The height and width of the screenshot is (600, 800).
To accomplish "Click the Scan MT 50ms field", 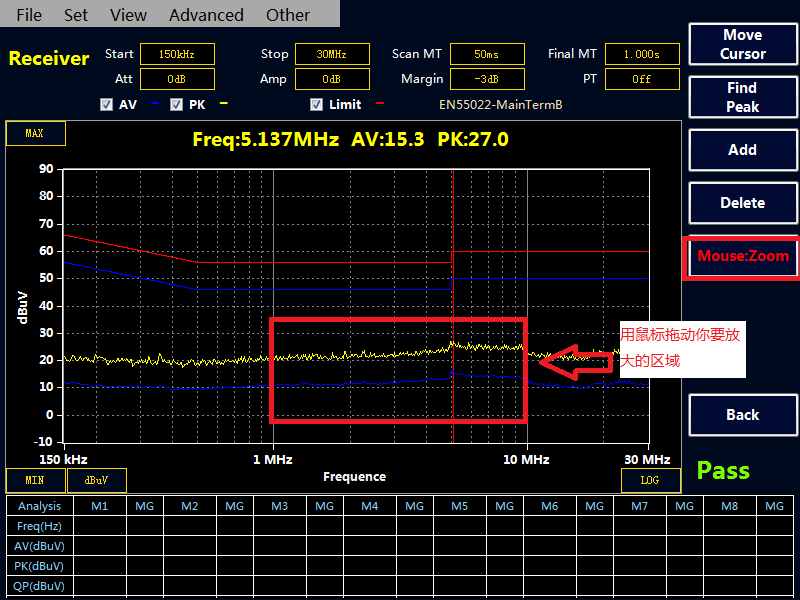I will (487, 54).
